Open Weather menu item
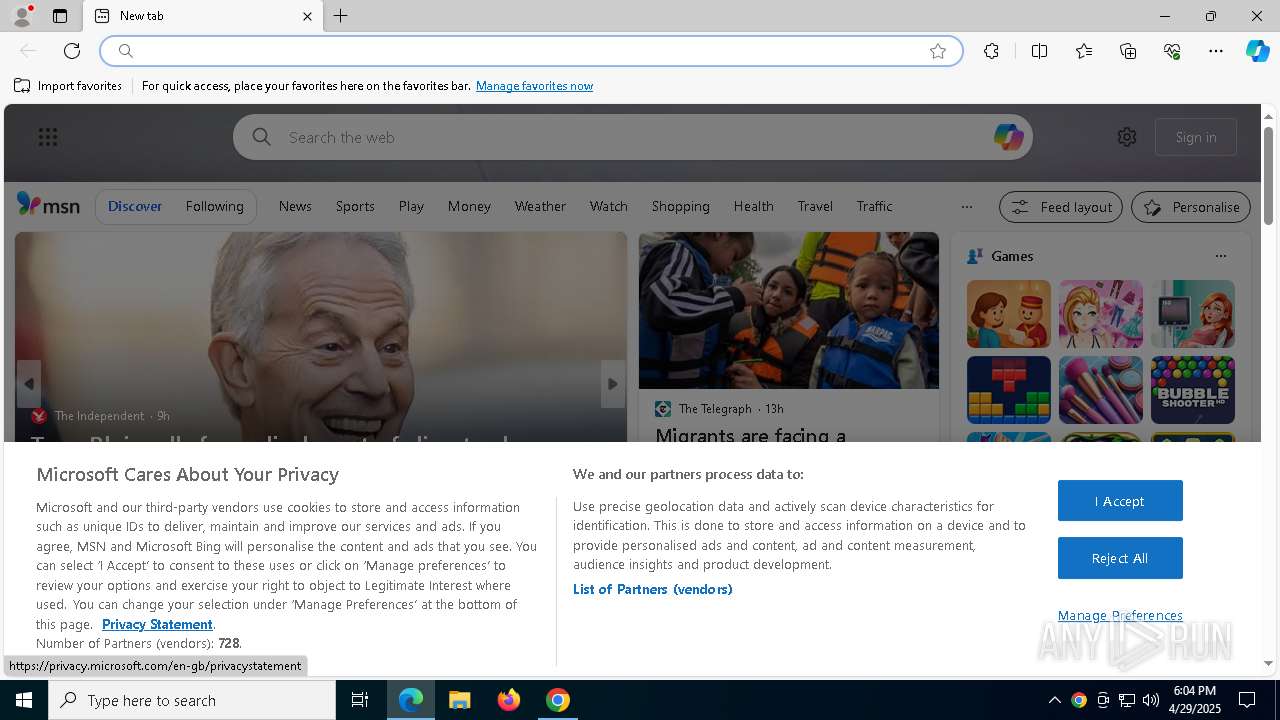The width and height of the screenshot is (1280, 720). click(540, 206)
